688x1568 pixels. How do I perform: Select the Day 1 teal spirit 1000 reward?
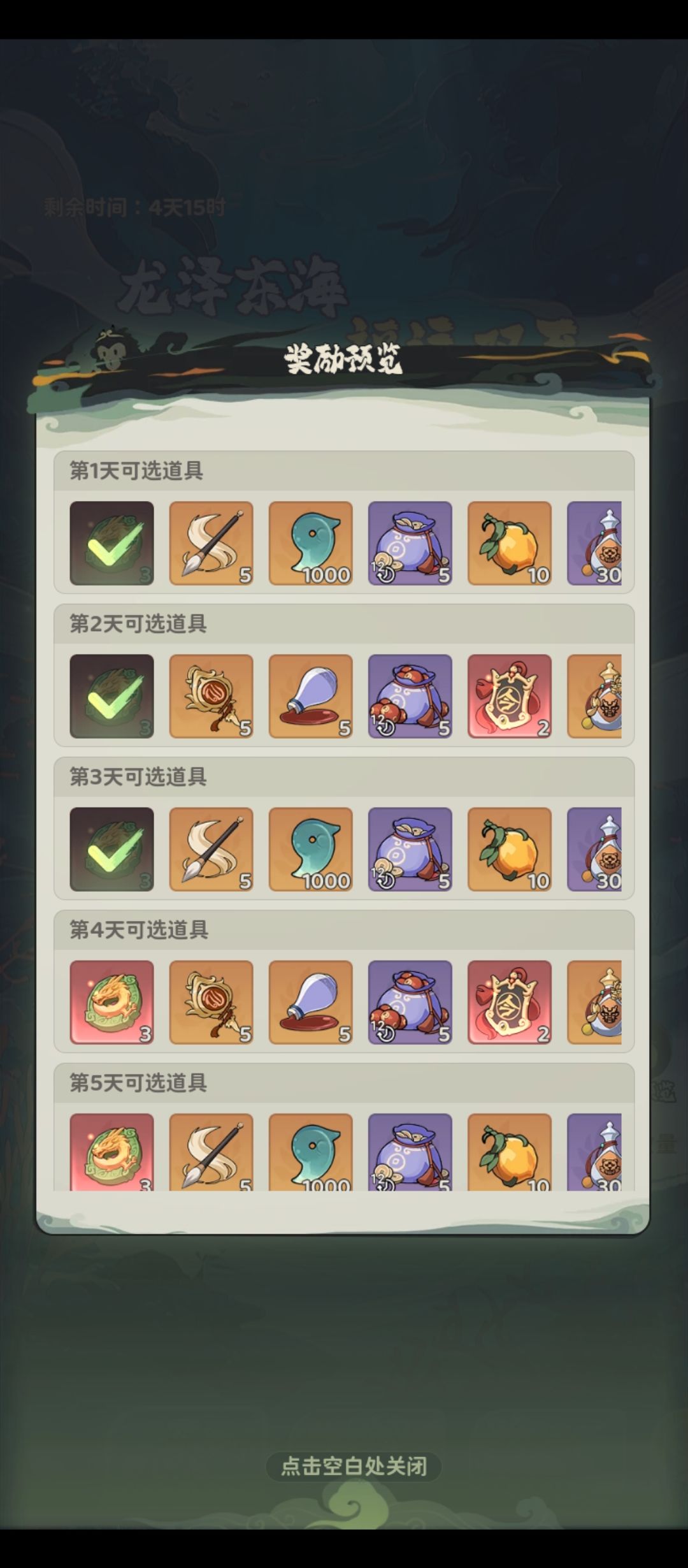click(x=310, y=543)
